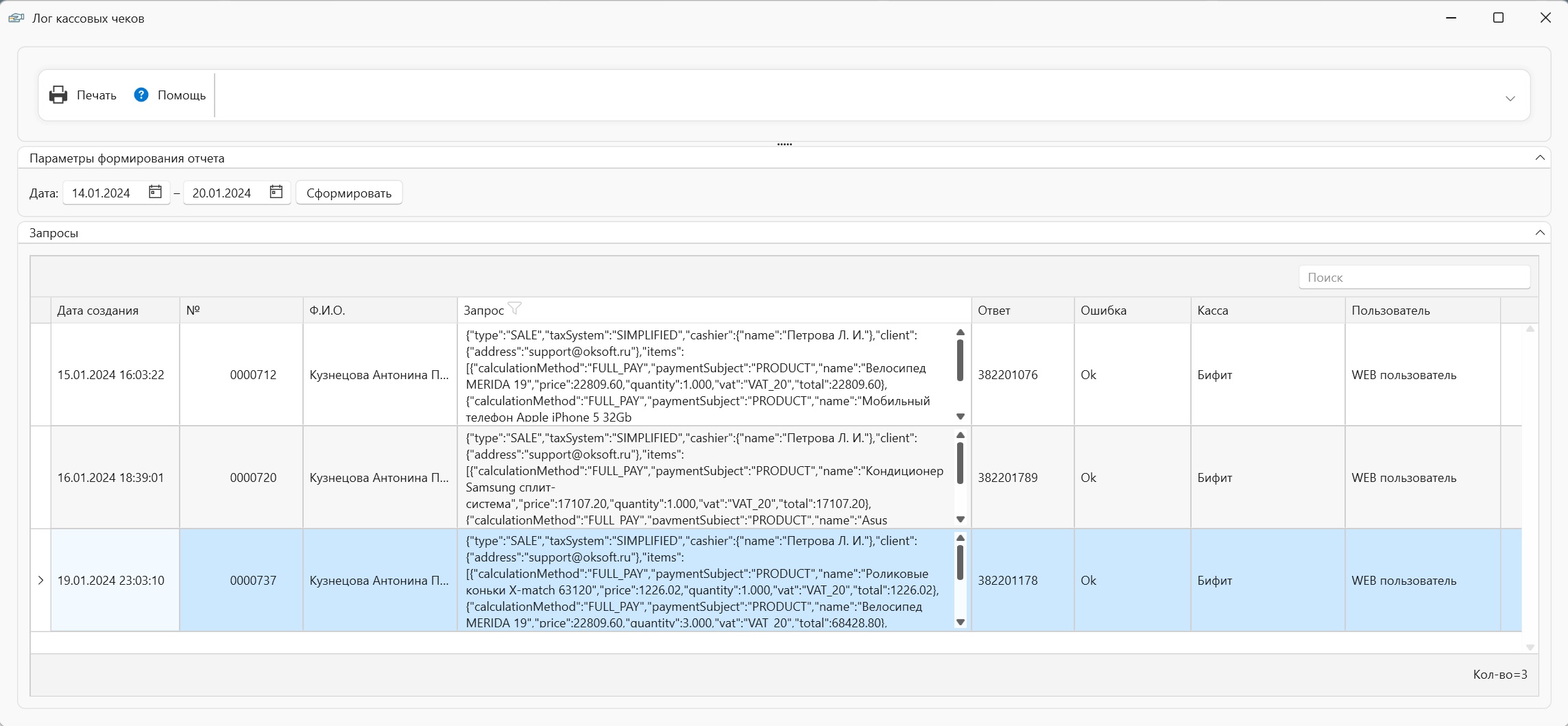
Task: Sort by Ответ column header
Action: tap(1023, 310)
